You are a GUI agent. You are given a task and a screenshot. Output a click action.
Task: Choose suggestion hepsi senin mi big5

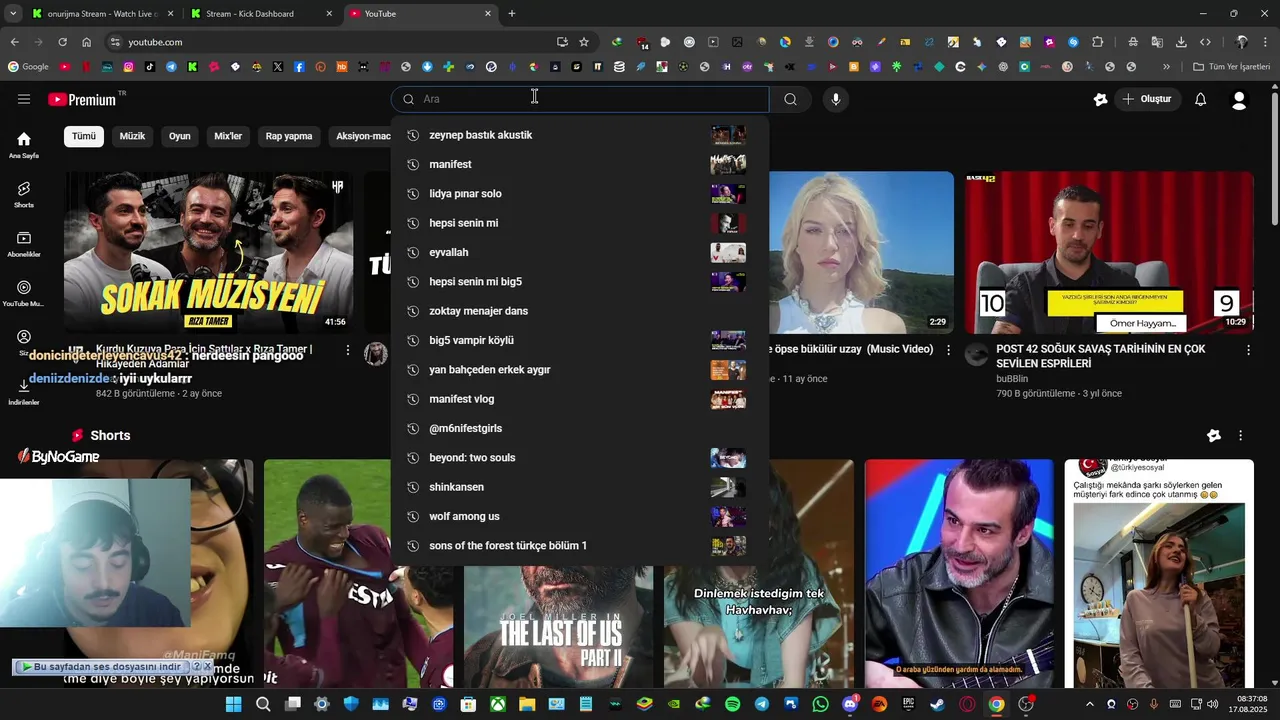point(580,282)
